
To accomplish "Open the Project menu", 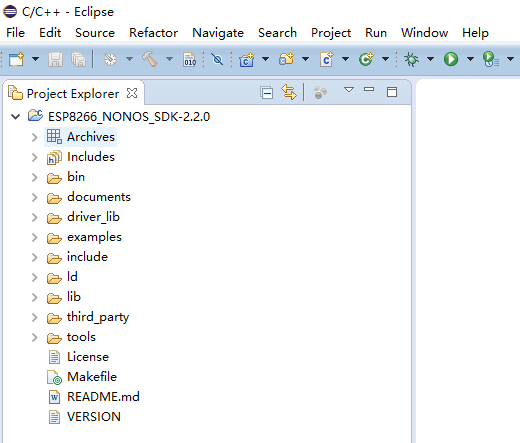I will click(331, 33).
